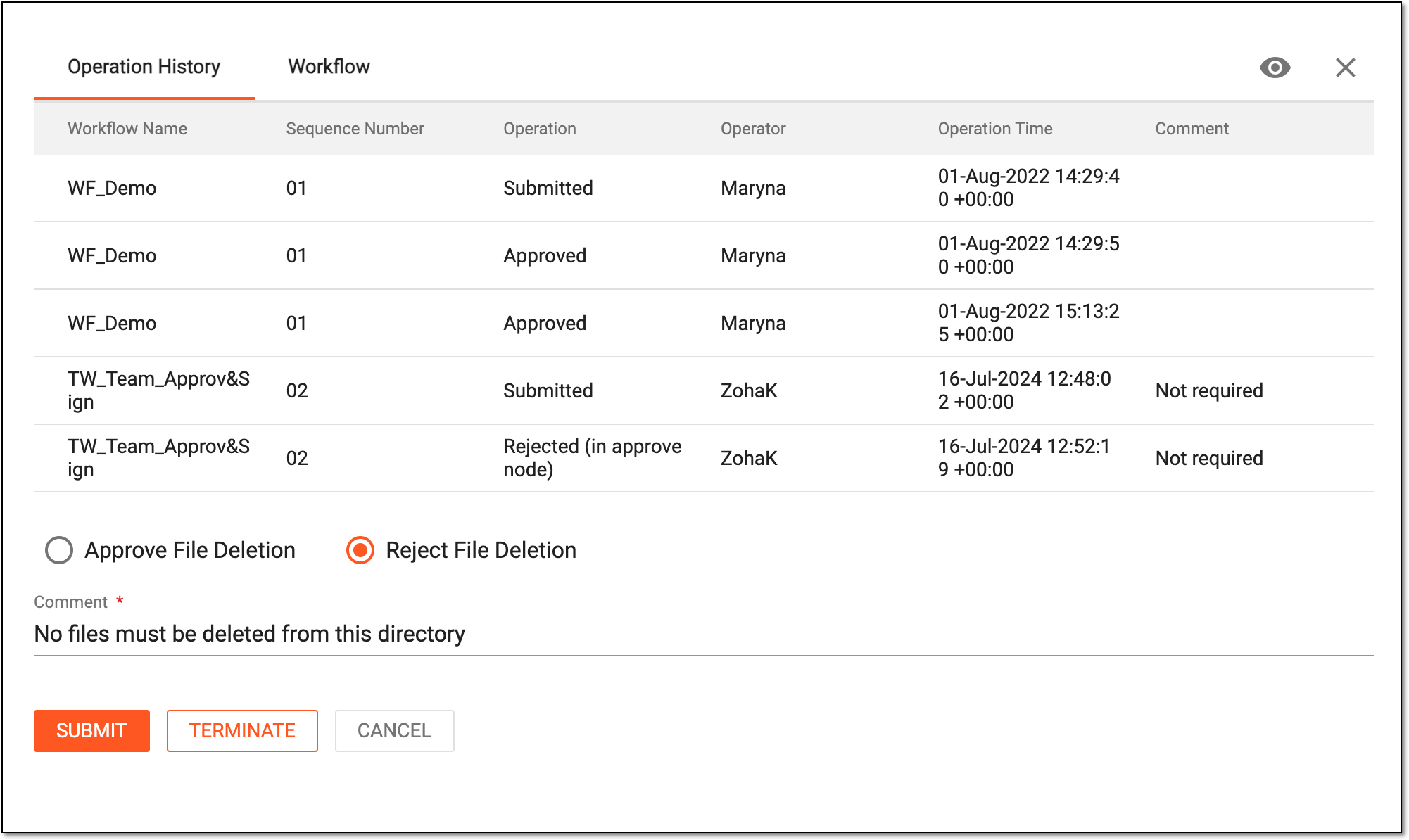Switch to the Workflow tab
Image resolution: width=1409 pixels, height=840 pixels.
[329, 67]
